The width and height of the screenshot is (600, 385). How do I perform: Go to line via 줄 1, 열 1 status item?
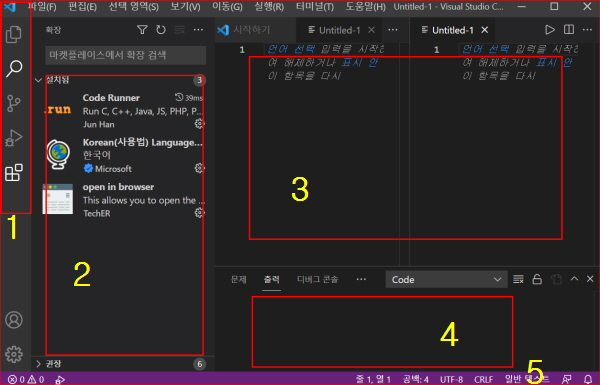[373, 379]
